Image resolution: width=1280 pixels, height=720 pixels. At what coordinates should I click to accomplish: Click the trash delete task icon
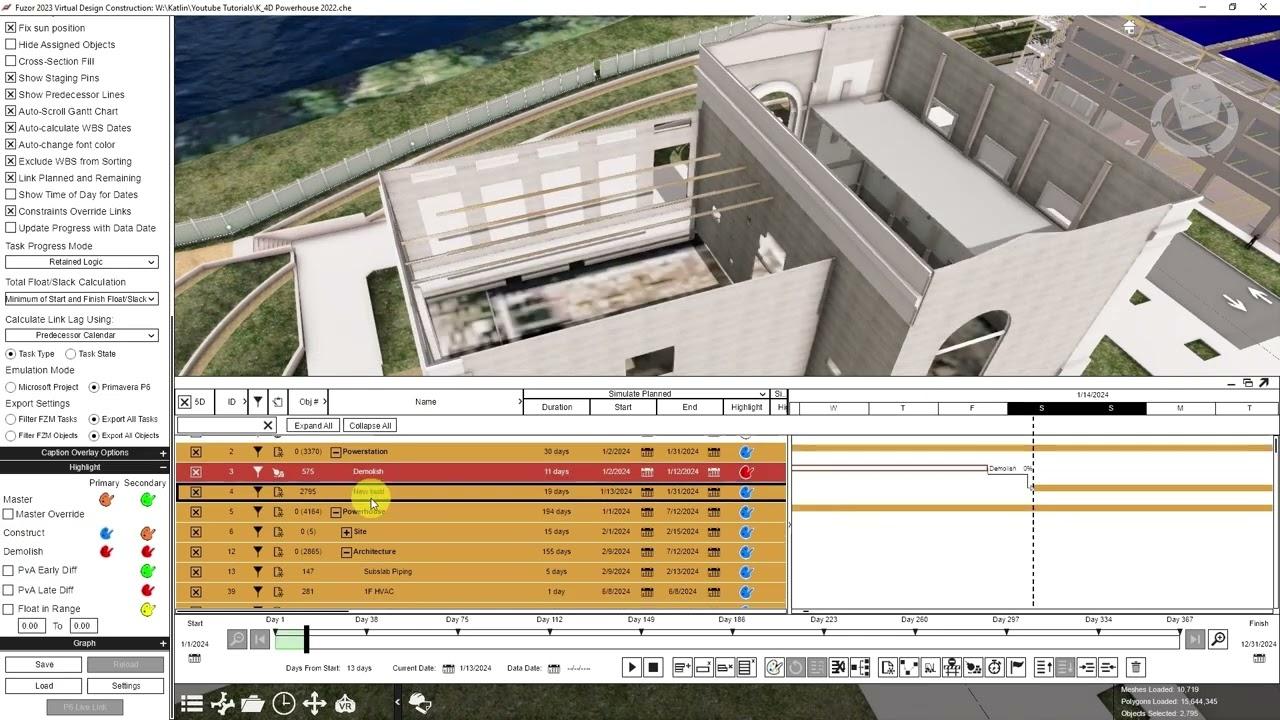1135,667
